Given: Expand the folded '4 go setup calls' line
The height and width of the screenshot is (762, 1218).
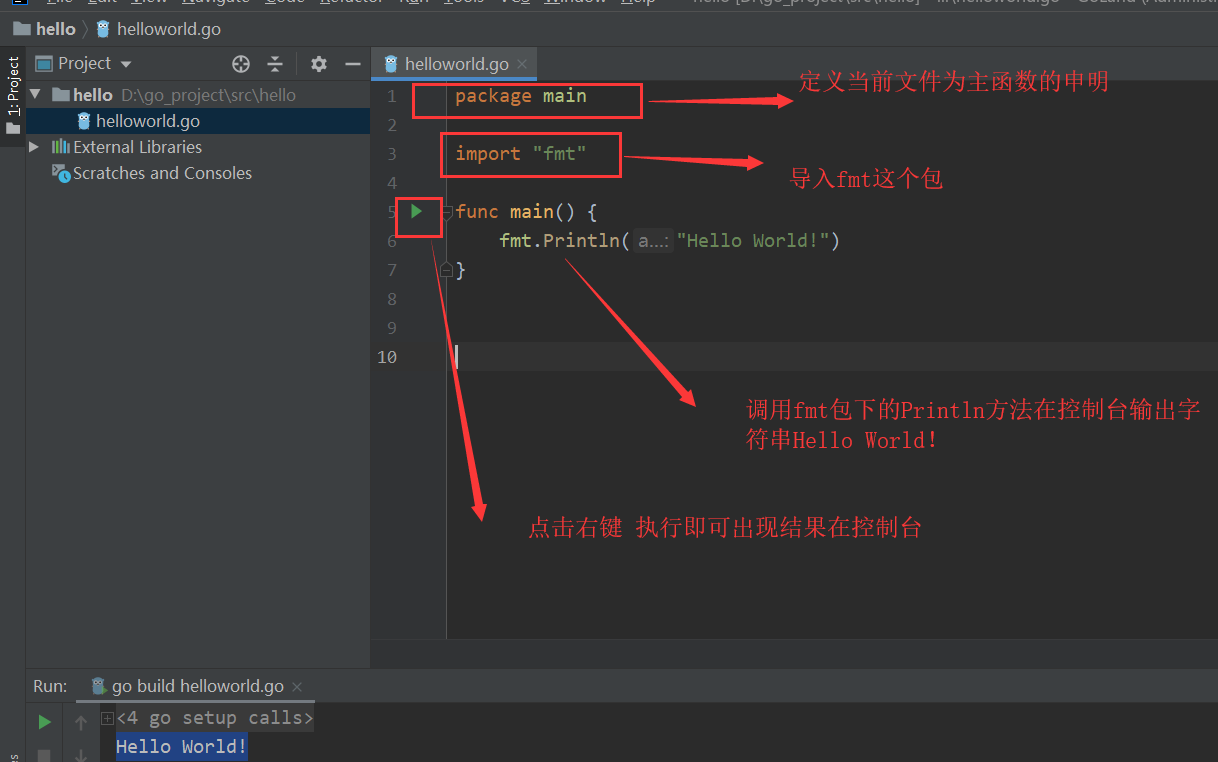Looking at the screenshot, I should click(108, 718).
